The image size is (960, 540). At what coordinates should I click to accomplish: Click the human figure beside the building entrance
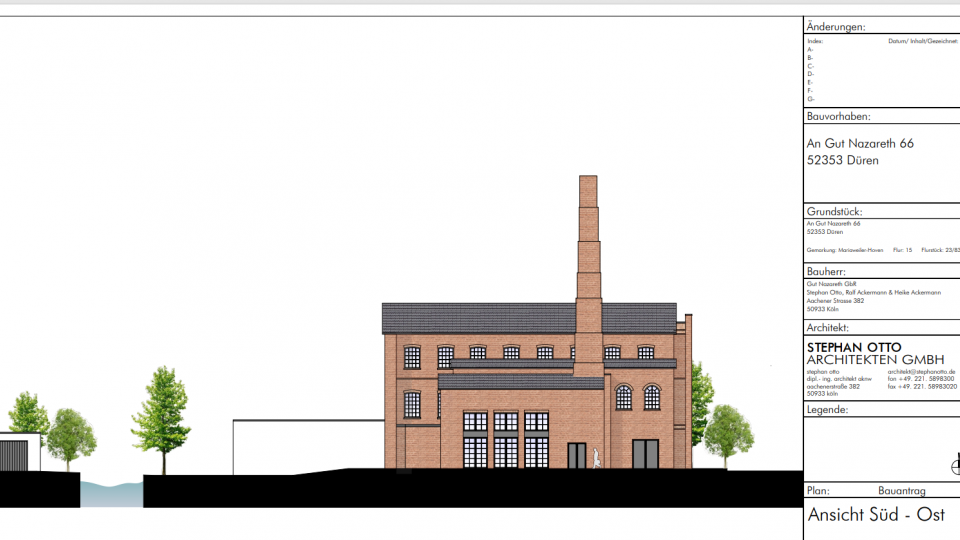(x=596, y=457)
